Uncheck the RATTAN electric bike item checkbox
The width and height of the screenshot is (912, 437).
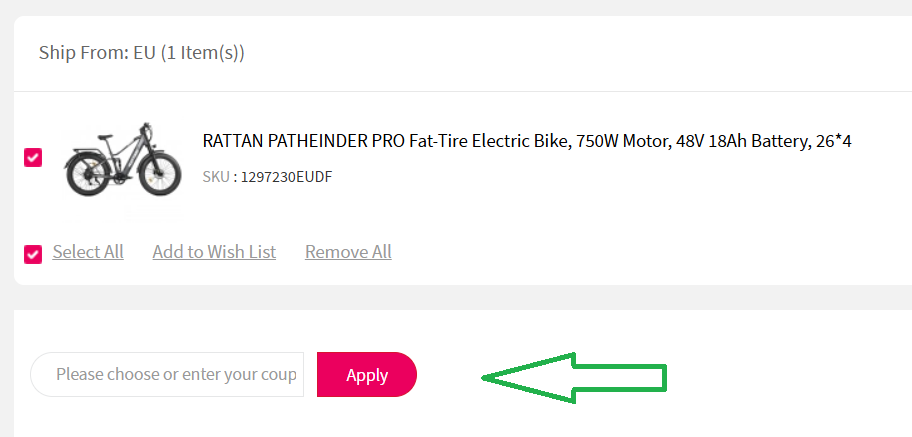click(33, 157)
